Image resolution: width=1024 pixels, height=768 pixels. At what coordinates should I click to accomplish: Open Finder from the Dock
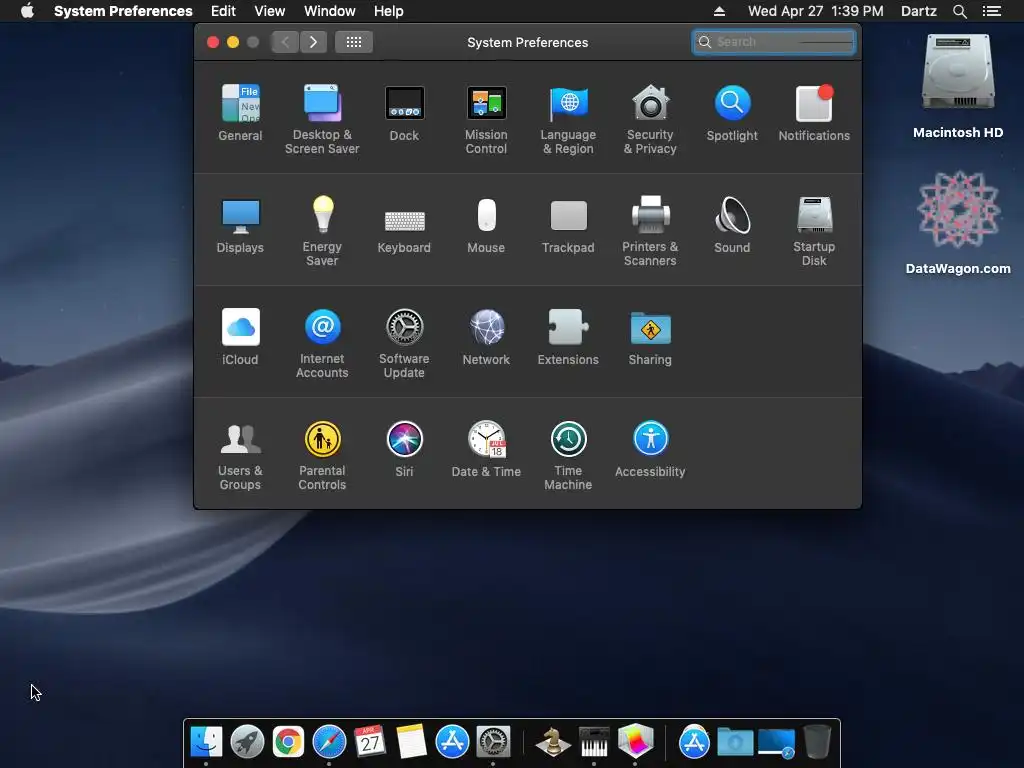coord(206,742)
